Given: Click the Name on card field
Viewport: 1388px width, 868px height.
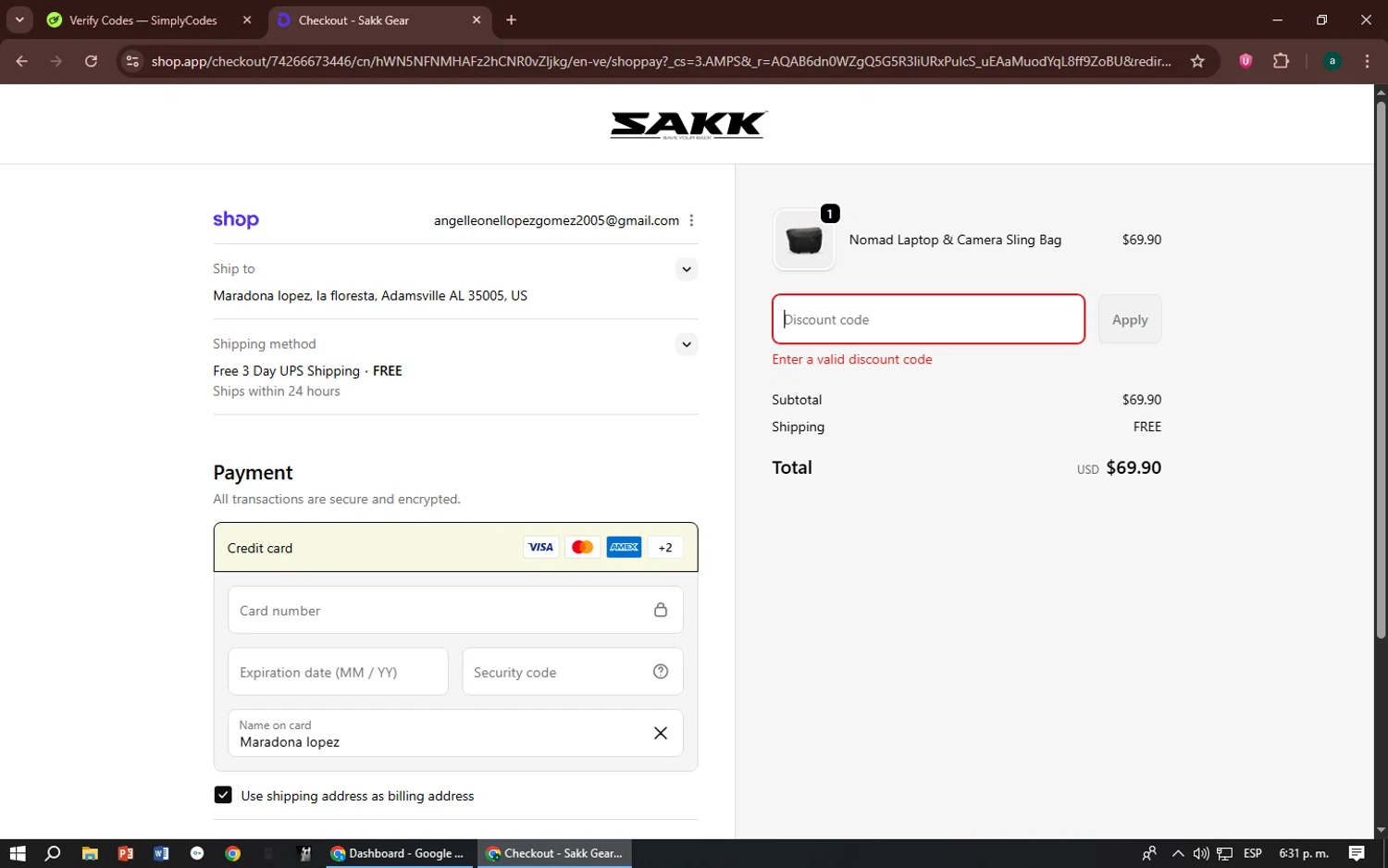Looking at the screenshot, I should [455, 733].
